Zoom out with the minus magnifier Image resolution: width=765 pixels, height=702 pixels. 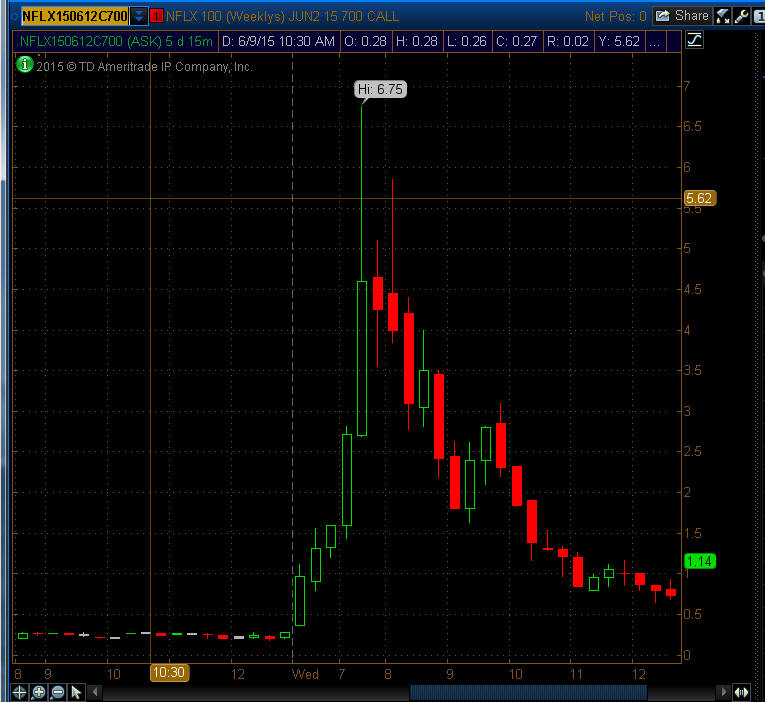[57, 691]
